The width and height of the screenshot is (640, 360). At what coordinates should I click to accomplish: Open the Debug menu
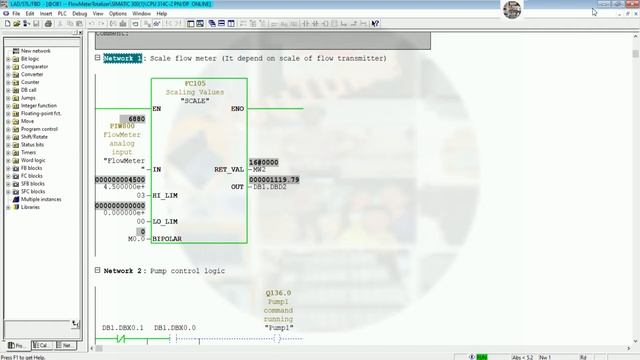80,13
